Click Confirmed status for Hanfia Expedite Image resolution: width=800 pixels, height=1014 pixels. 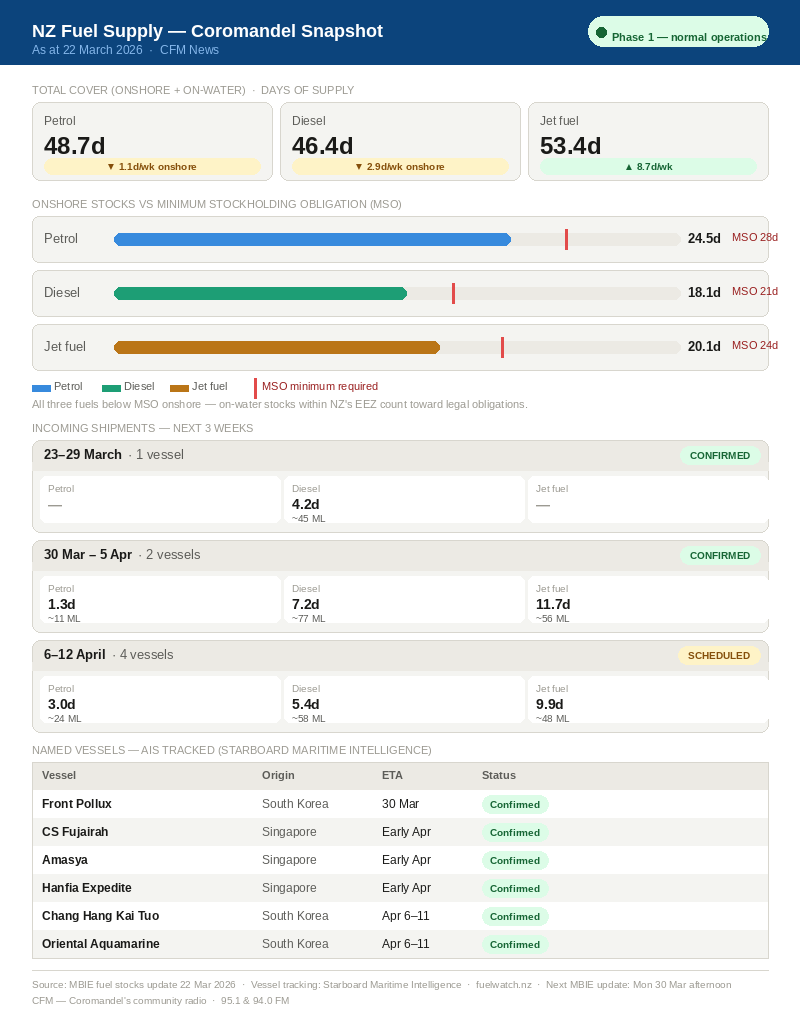coord(515,888)
